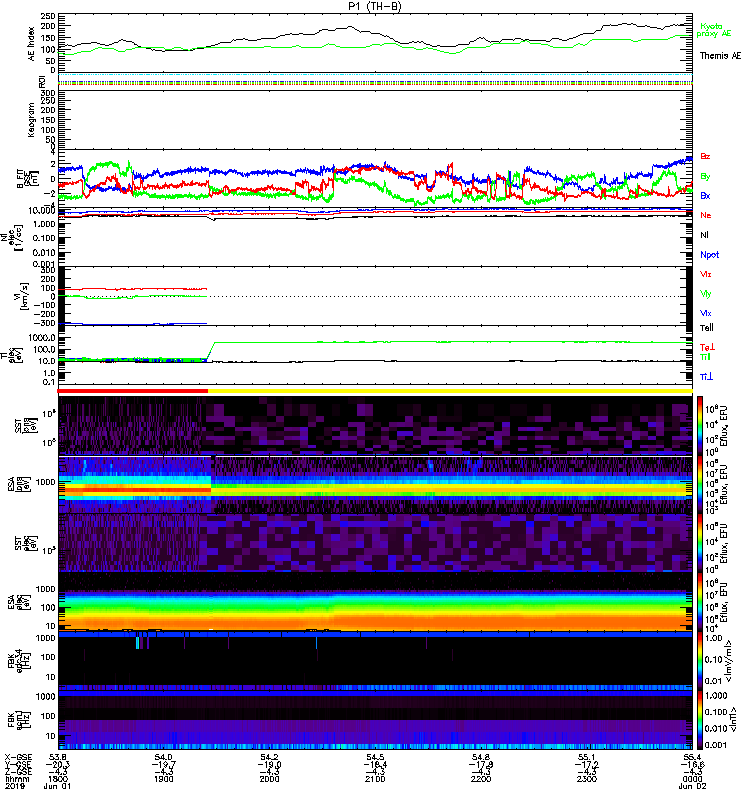Click the plot title "P1 (TH-B)"
The width and height of the screenshot is (750, 800).
pyautogui.click(x=374, y=6)
